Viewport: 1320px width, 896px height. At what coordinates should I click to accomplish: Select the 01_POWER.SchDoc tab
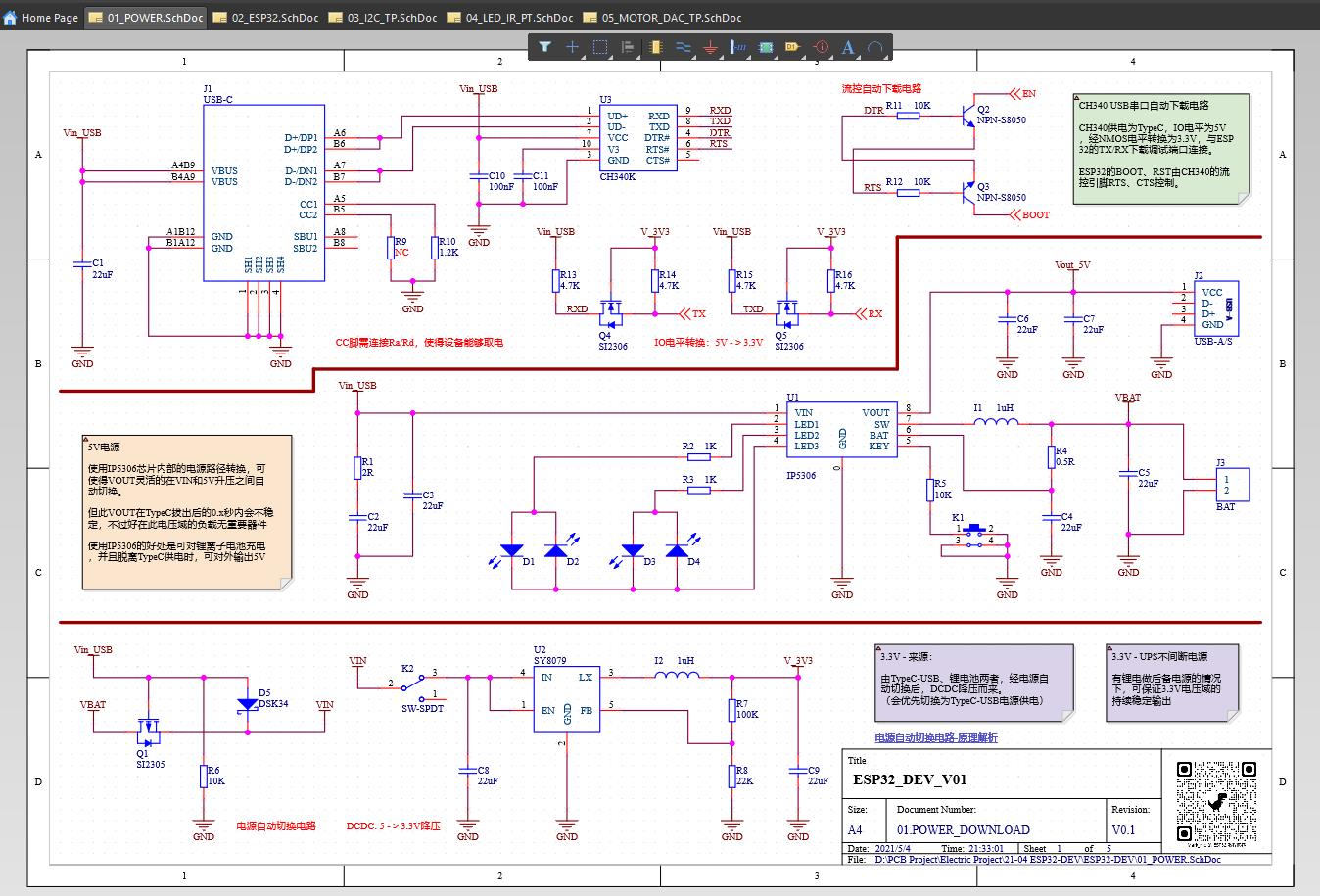coord(145,17)
